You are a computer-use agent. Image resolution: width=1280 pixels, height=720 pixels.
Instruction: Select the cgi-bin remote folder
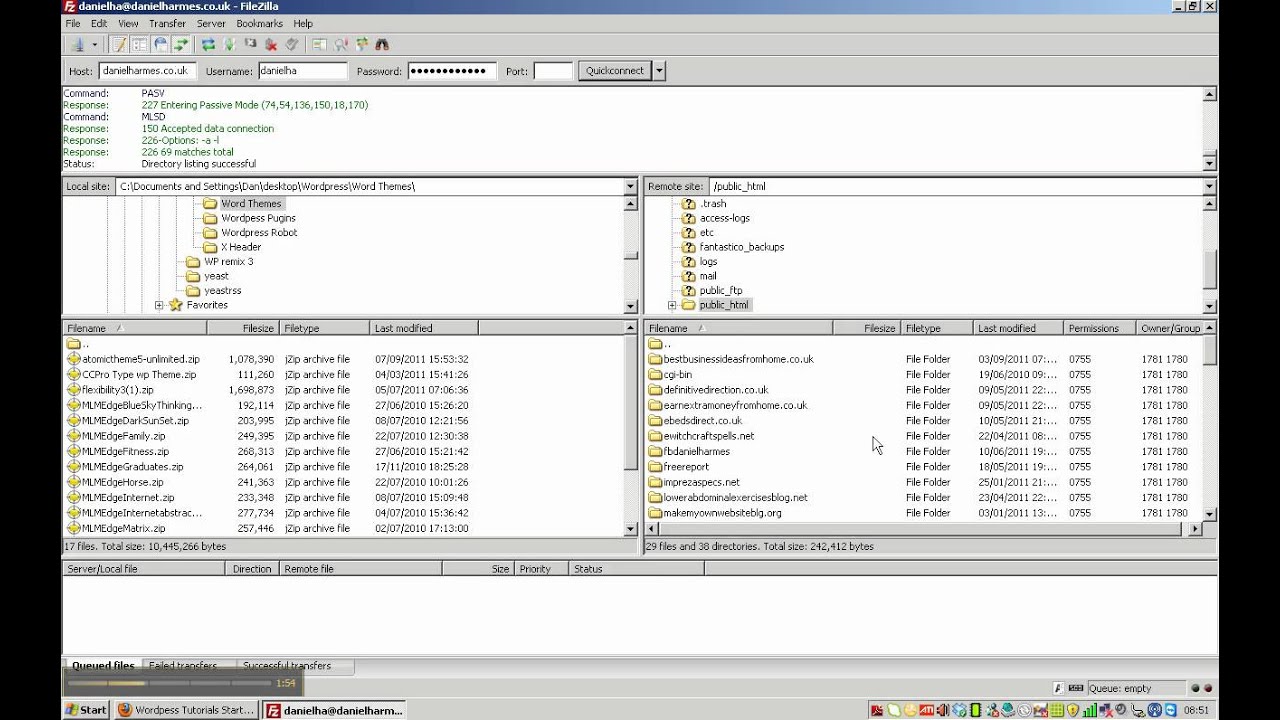tap(677, 375)
